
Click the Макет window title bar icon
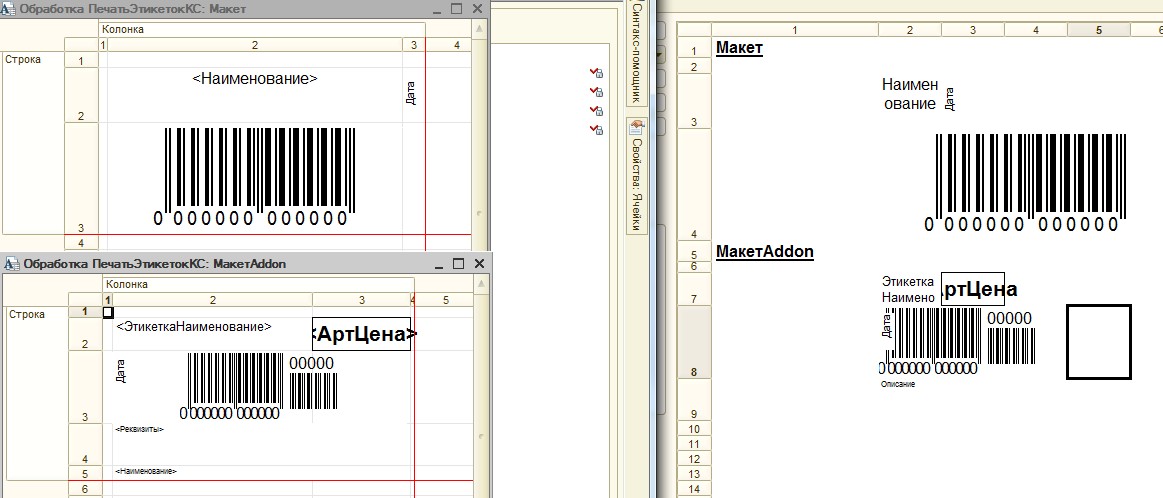pyautogui.click(x=10, y=9)
